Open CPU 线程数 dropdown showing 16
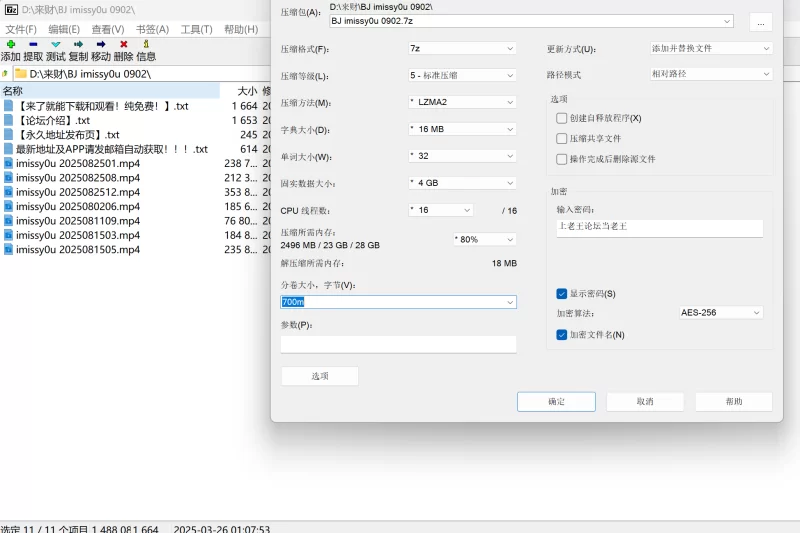This screenshot has width=800, height=533. coord(440,210)
